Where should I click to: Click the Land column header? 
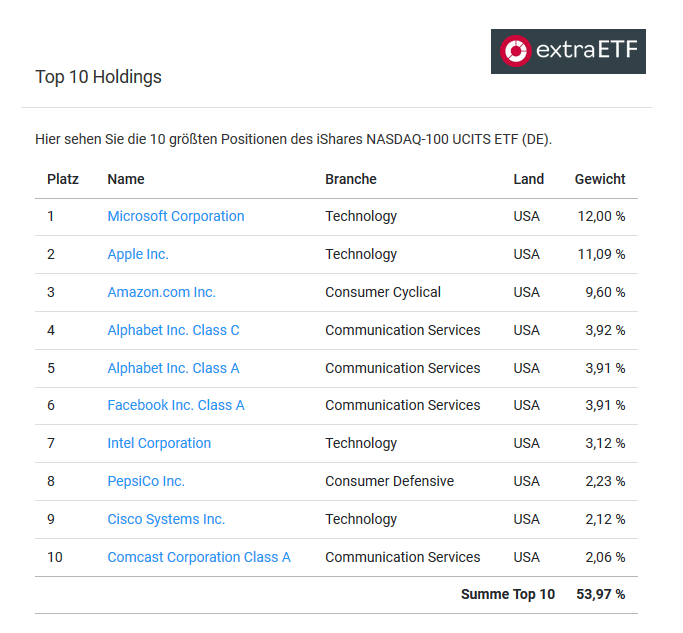tap(528, 179)
